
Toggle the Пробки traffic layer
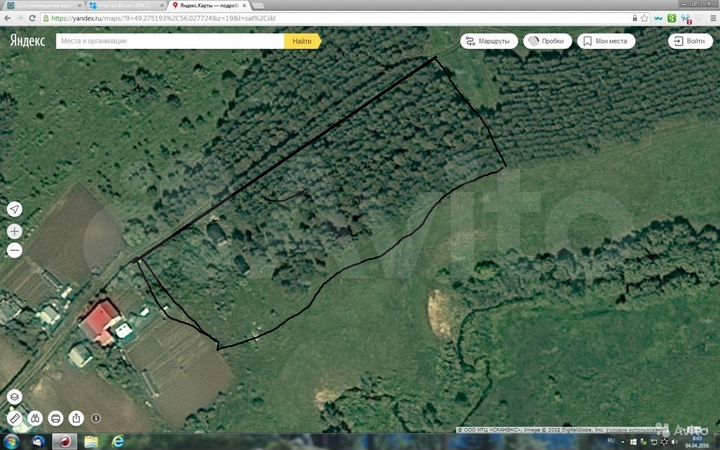point(546,41)
